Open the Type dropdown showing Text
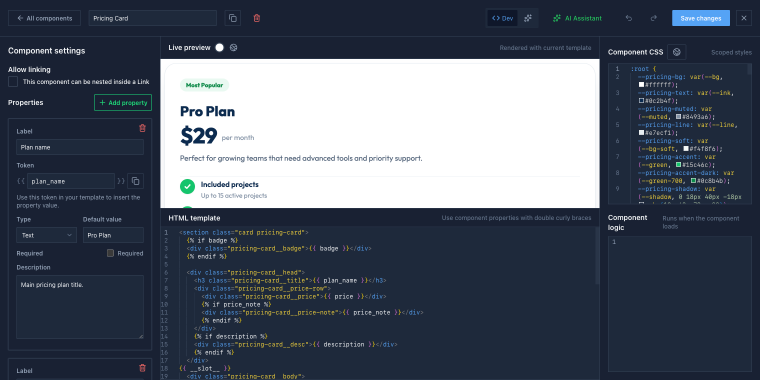This screenshot has width=760, height=380. [47, 235]
